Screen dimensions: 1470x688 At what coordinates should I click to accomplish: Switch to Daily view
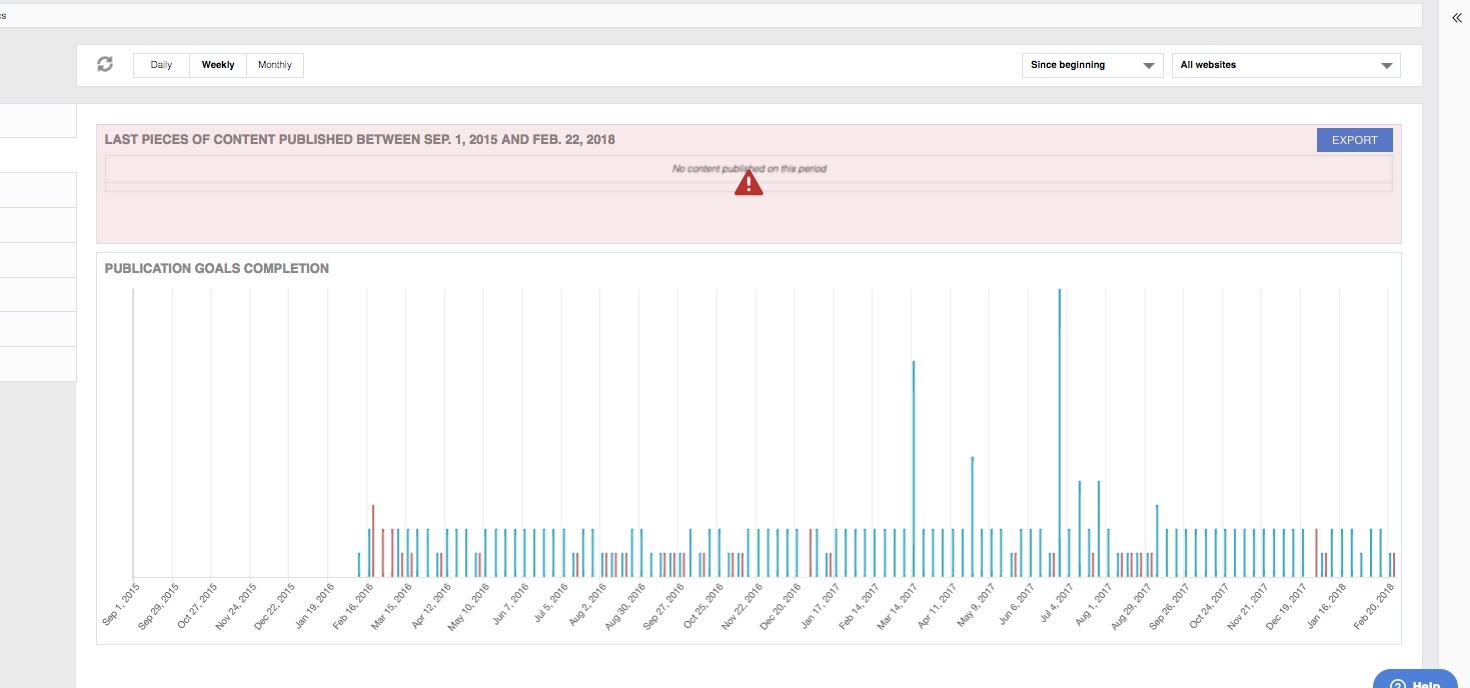[161, 65]
